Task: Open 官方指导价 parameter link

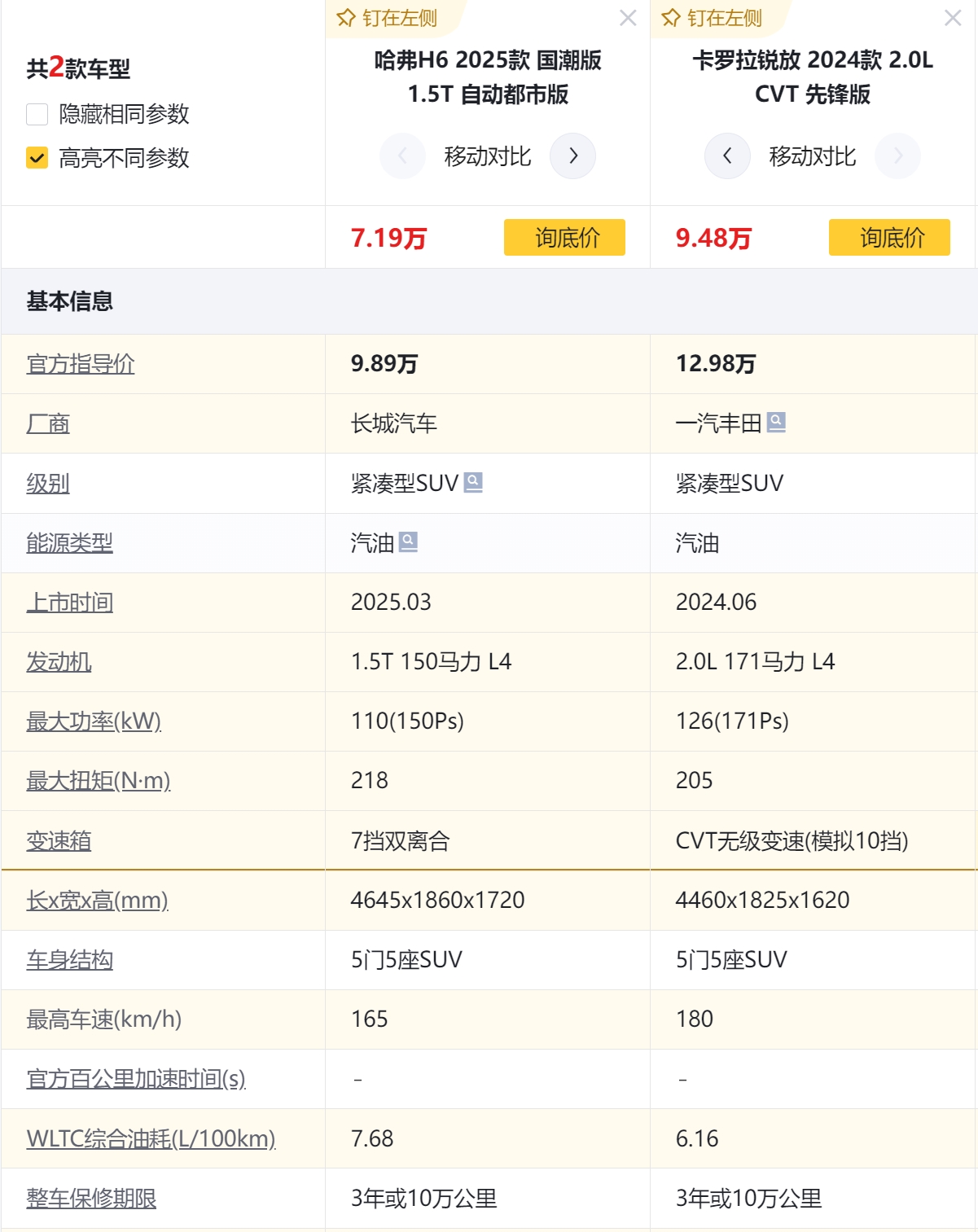Action: tap(81, 363)
